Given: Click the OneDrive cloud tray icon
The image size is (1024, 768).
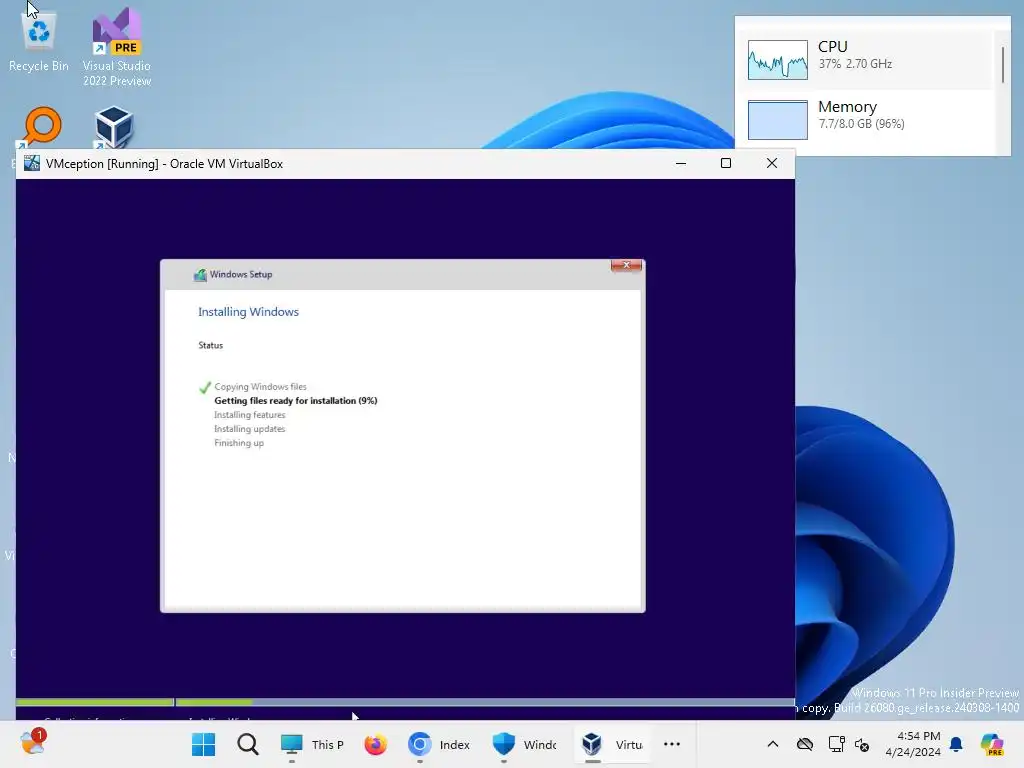Looking at the screenshot, I should [x=805, y=744].
